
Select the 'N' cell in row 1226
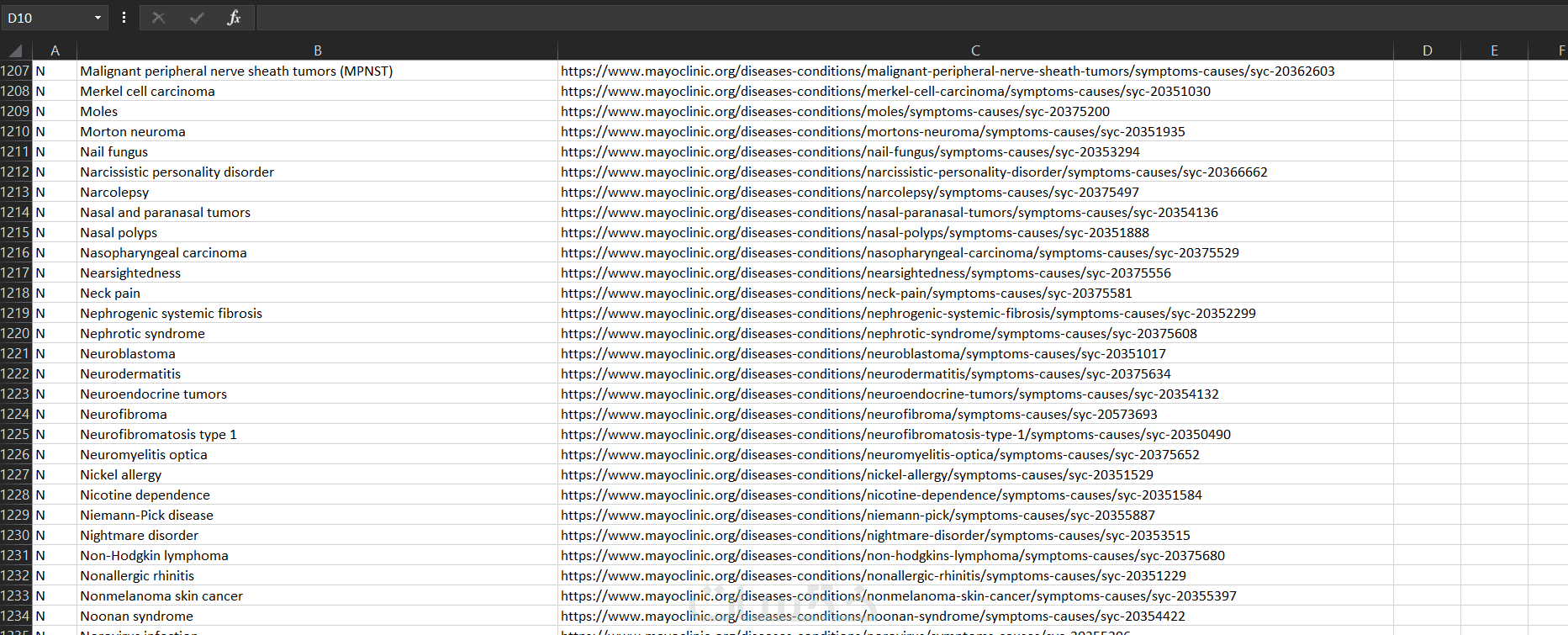pos(55,454)
